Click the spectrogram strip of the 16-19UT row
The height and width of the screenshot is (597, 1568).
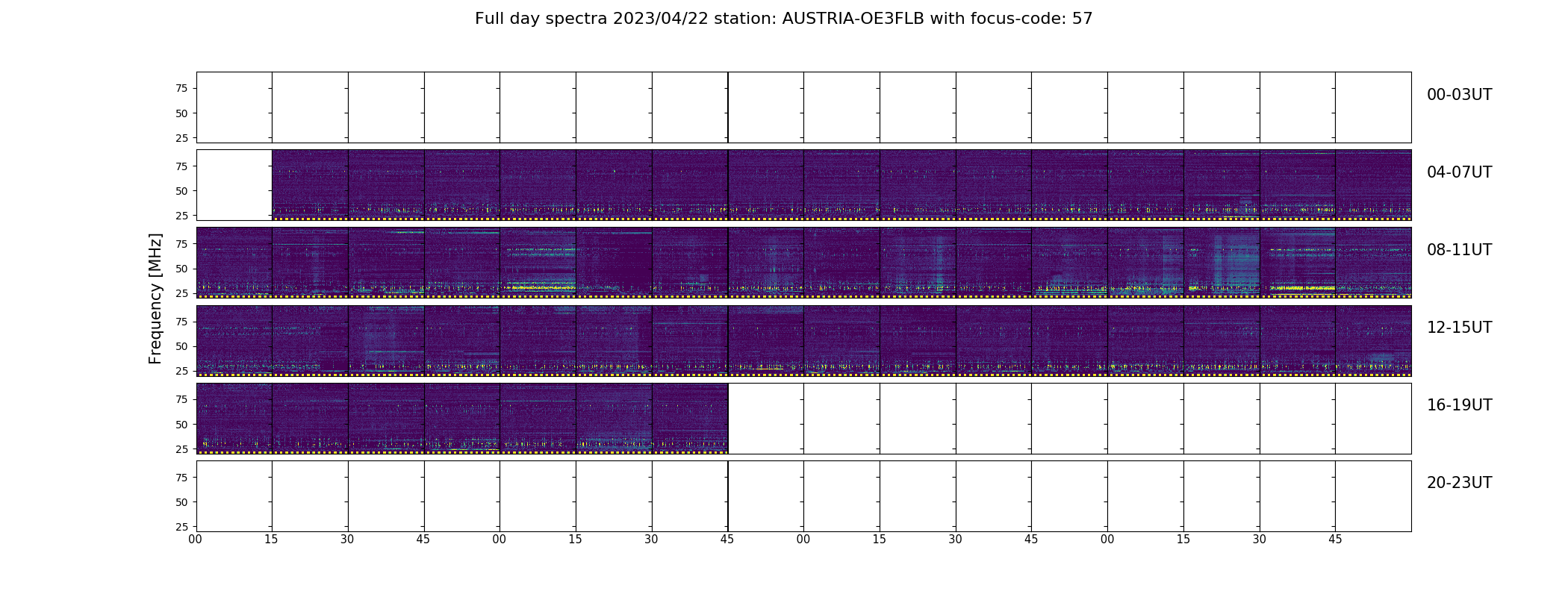pos(462,418)
